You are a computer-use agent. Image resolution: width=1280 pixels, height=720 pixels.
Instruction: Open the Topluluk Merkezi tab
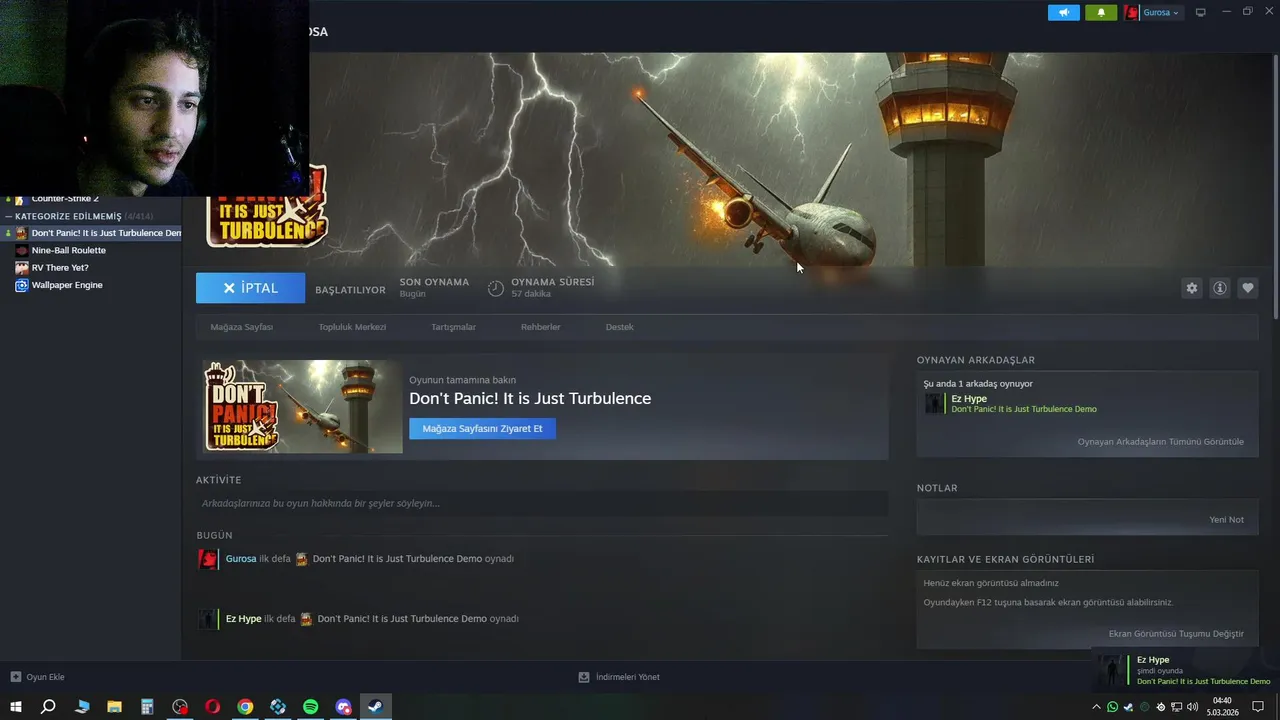tap(352, 327)
